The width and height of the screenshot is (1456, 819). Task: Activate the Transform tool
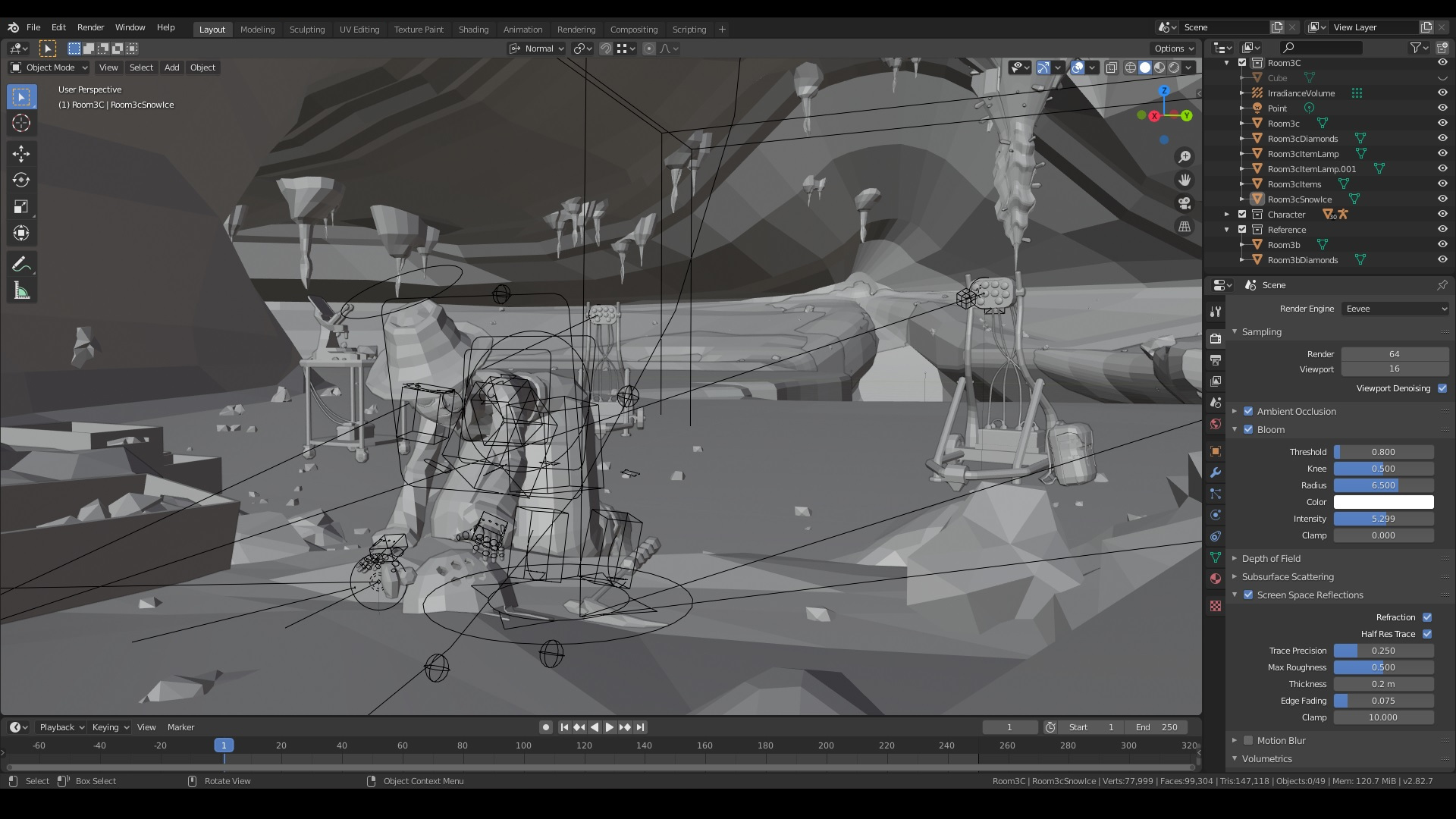[x=21, y=234]
